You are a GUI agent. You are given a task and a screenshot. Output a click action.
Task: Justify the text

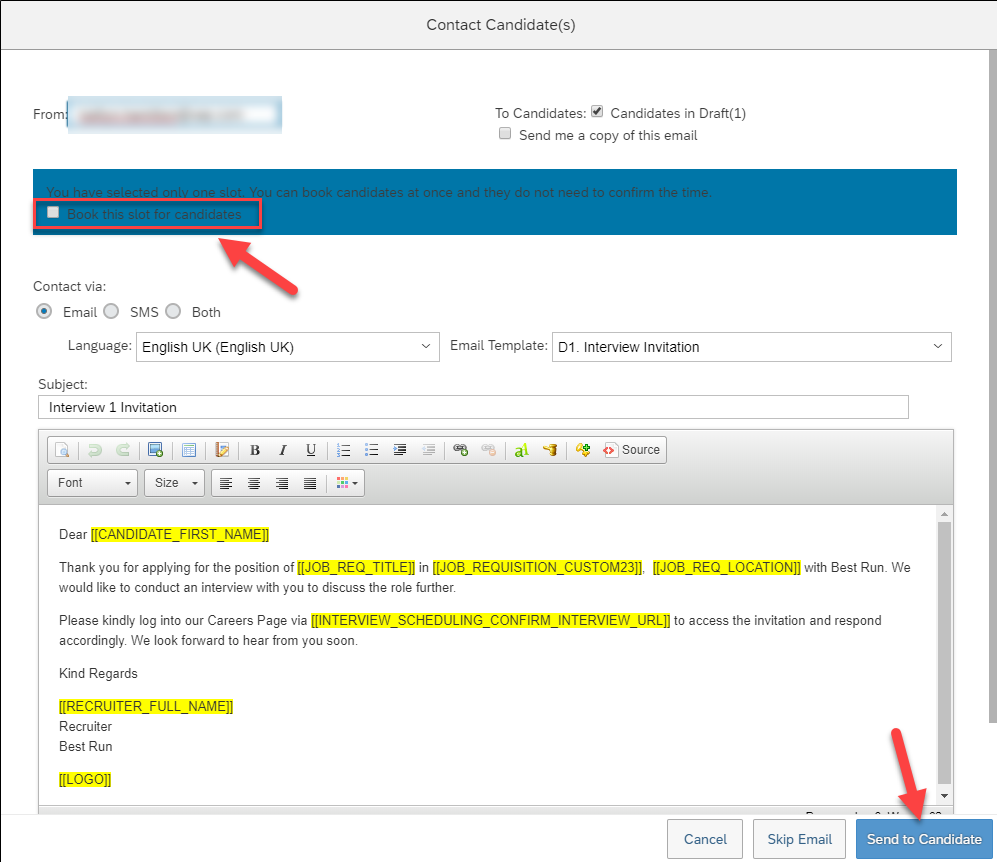pyautogui.click(x=310, y=483)
